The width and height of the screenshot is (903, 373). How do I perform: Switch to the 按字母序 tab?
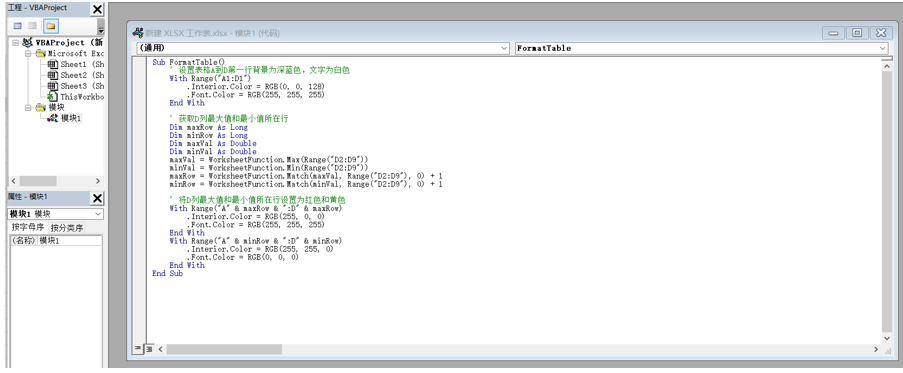(x=28, y=227)
